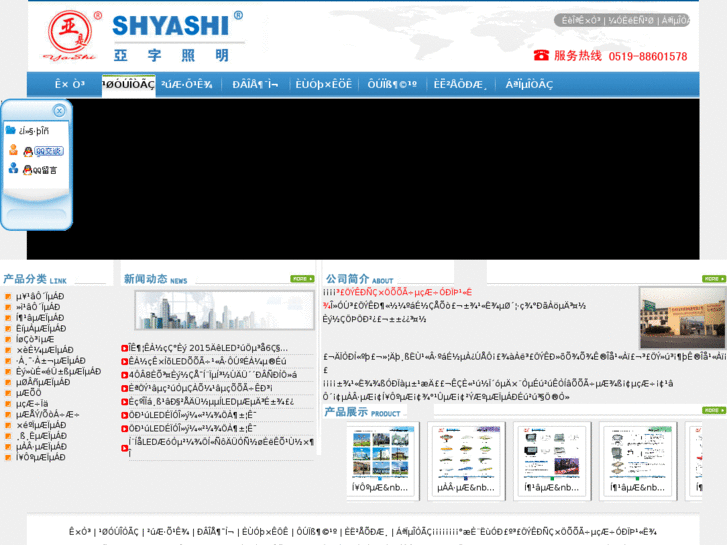Open the 'ÈÙÓþ×ÊÖÊ' navigation bar item

pyautogui.click(x=324, y=84)
